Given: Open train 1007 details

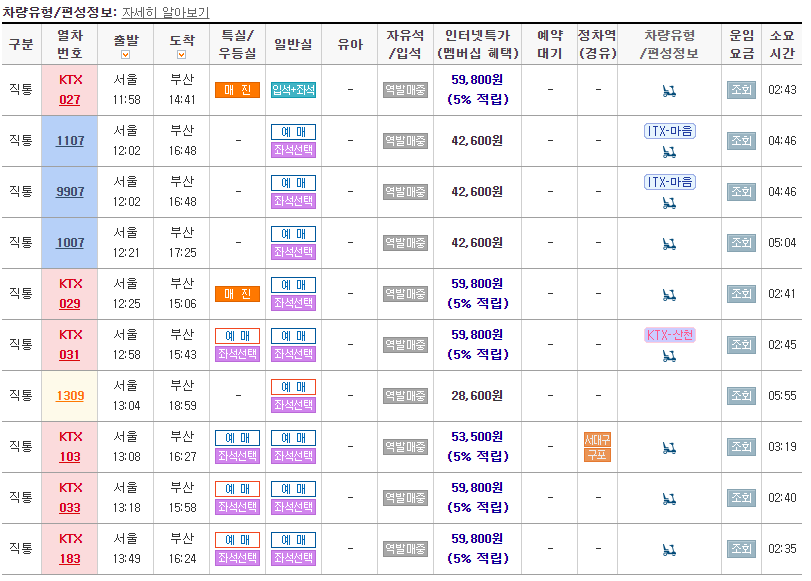Looking at the screenshot, I should (70, 243).
